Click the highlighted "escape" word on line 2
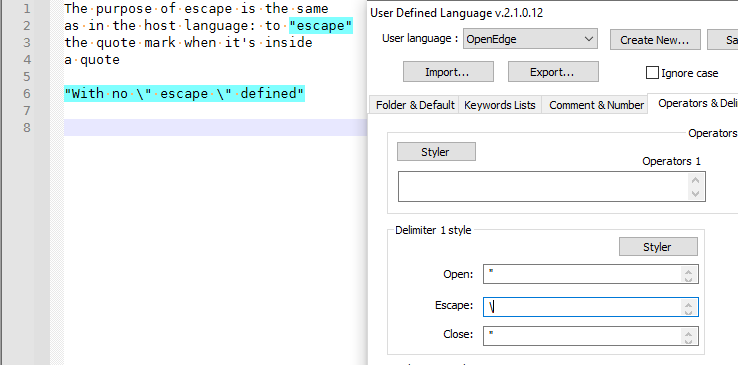 [321, 25]
